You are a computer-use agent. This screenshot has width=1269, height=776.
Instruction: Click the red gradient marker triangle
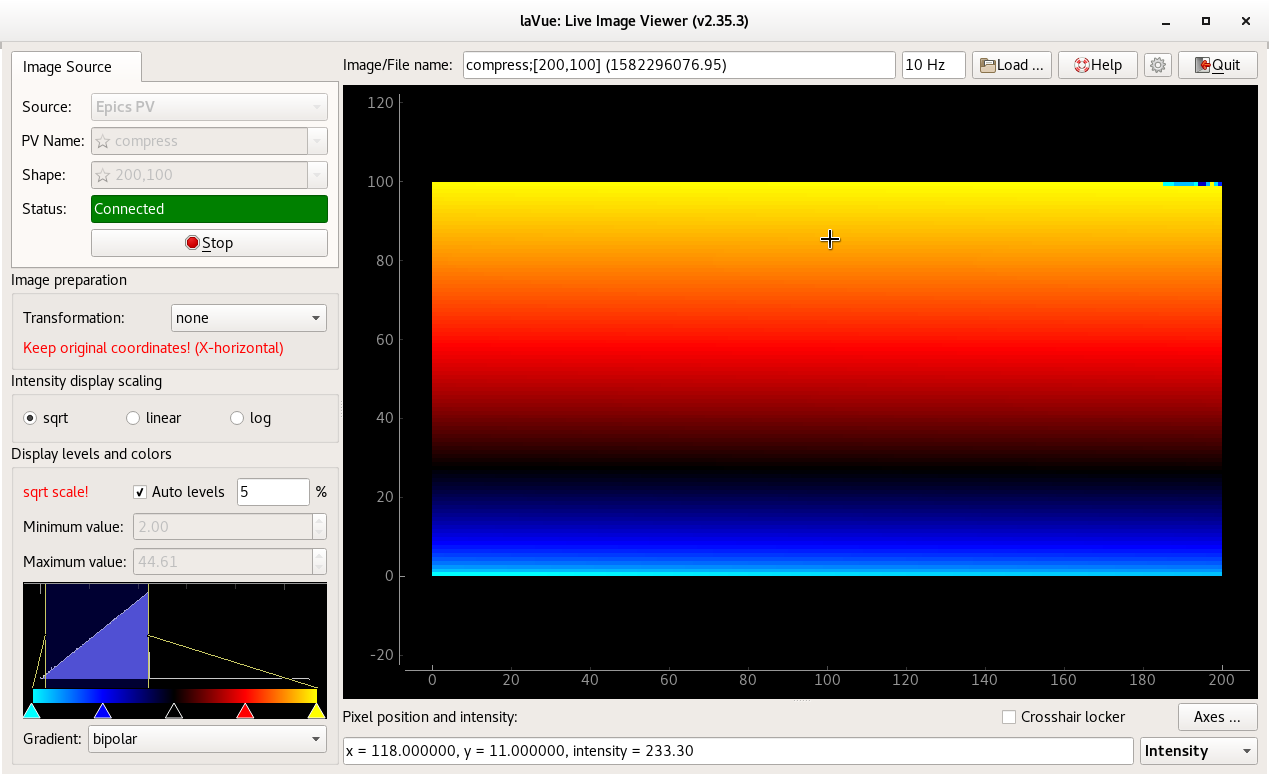coord(245,711)
